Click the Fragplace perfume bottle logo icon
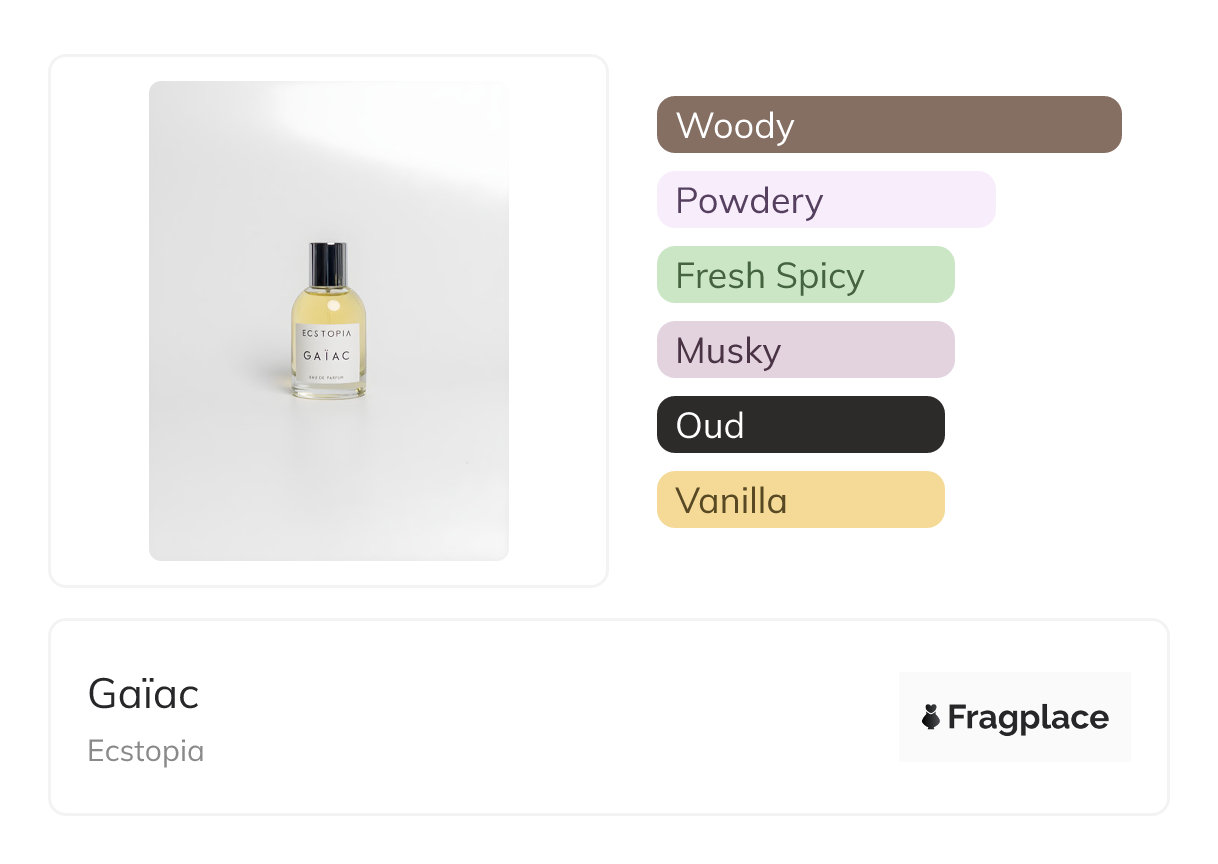Screen dimensions: 1218x864 [931, 717]
